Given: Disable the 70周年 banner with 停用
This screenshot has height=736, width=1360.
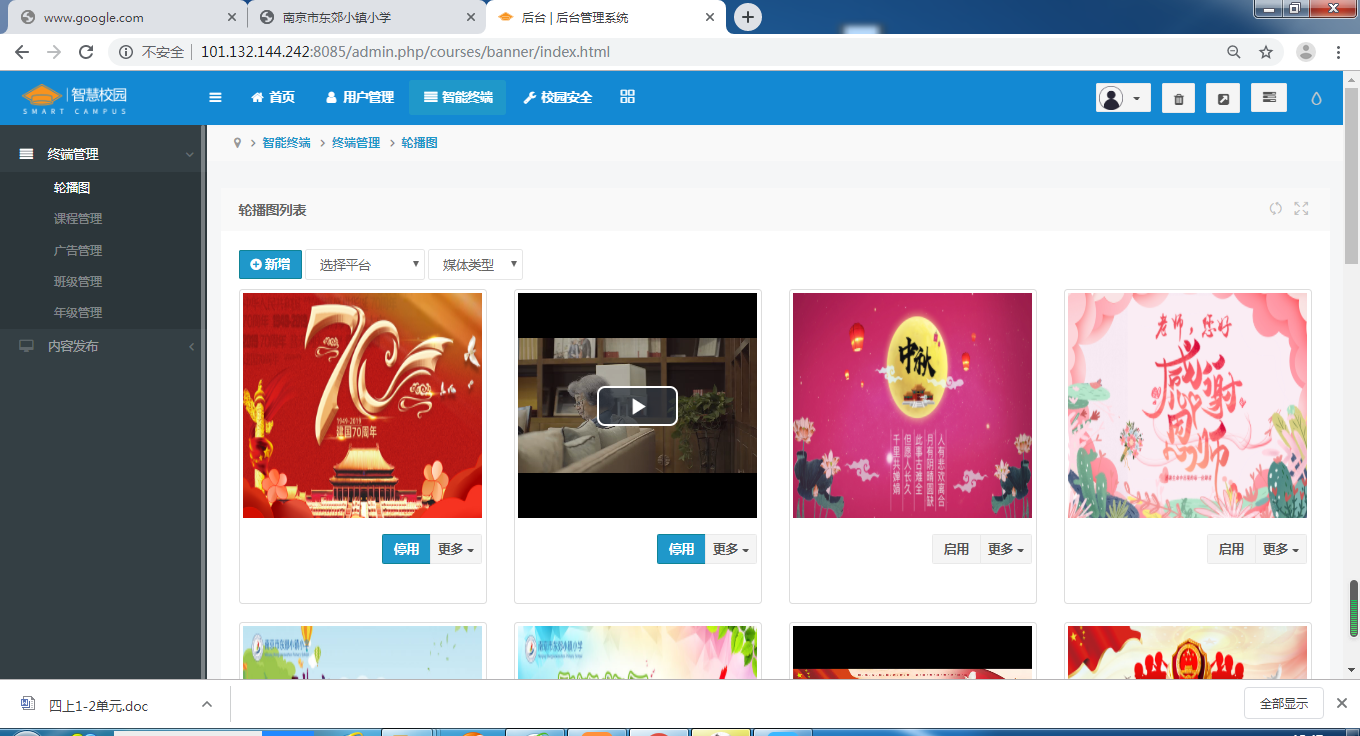Looking at the screenshot, I should [x=406, y=549].
